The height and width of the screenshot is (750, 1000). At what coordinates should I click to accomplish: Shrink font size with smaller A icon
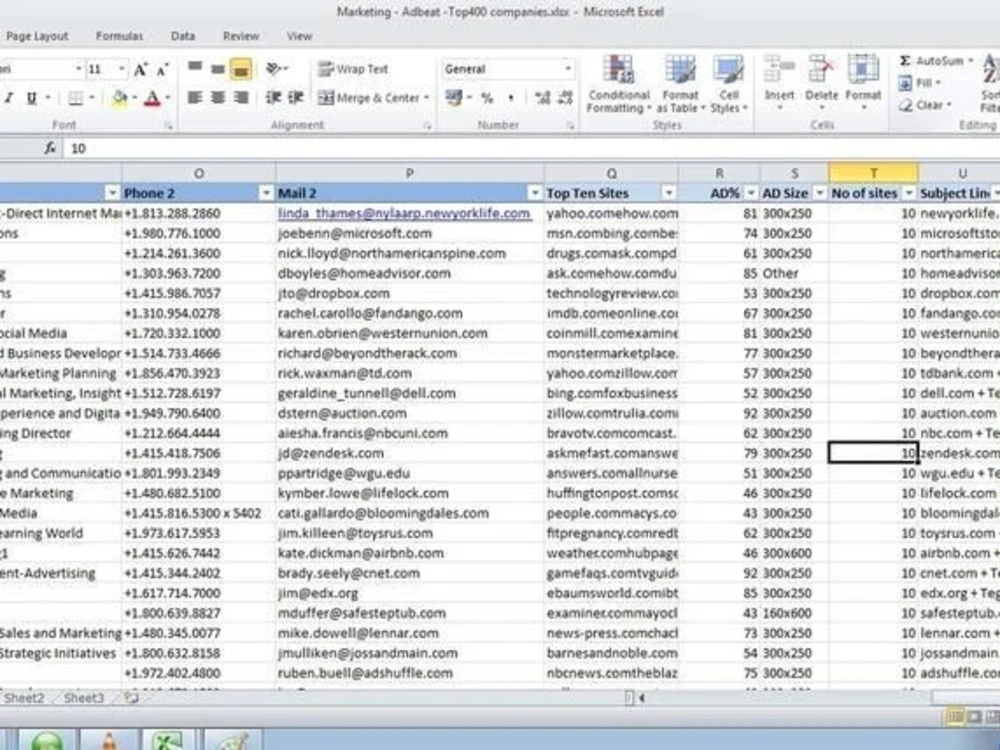click(x=163, y=69)
